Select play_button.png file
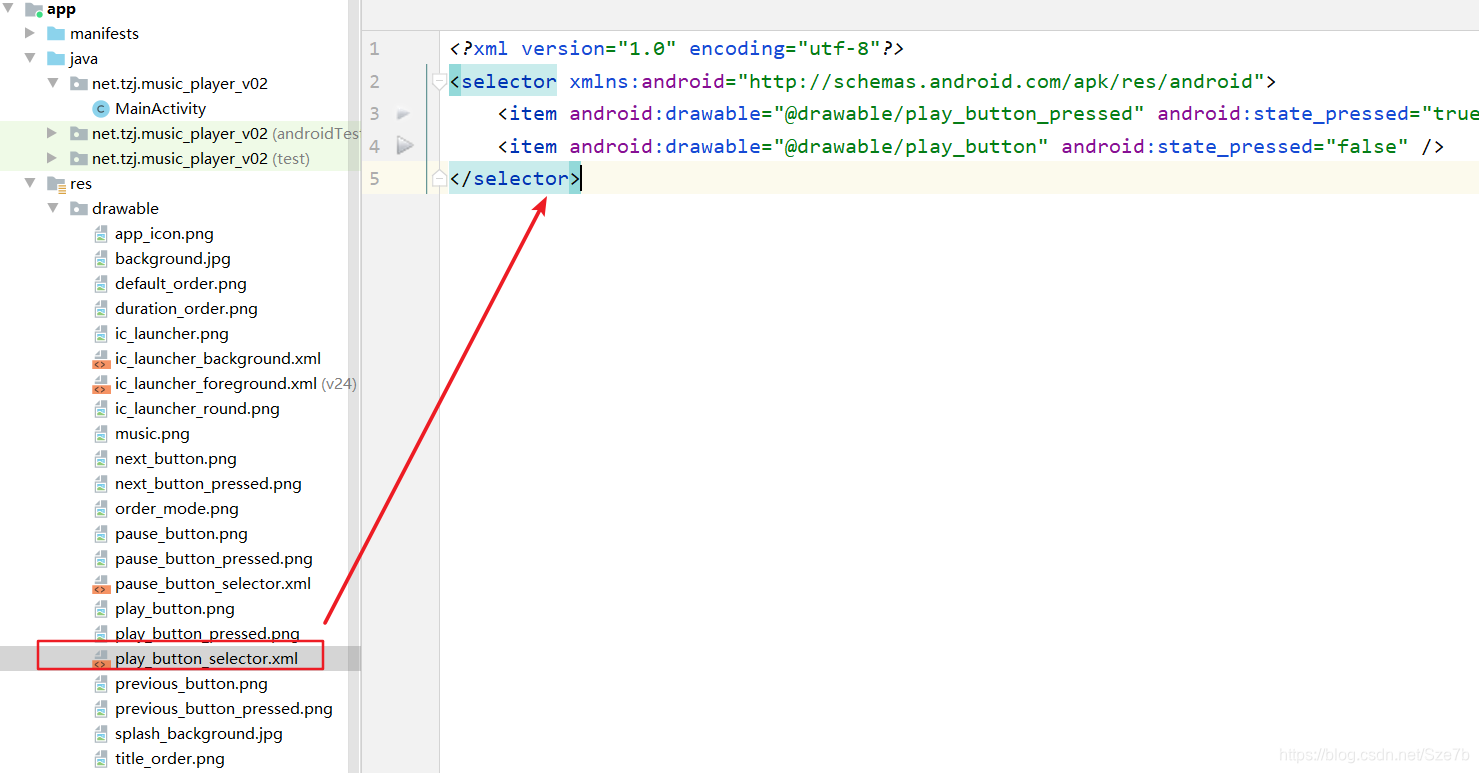This screenshot has width=1479, height=773. [175, 609]
